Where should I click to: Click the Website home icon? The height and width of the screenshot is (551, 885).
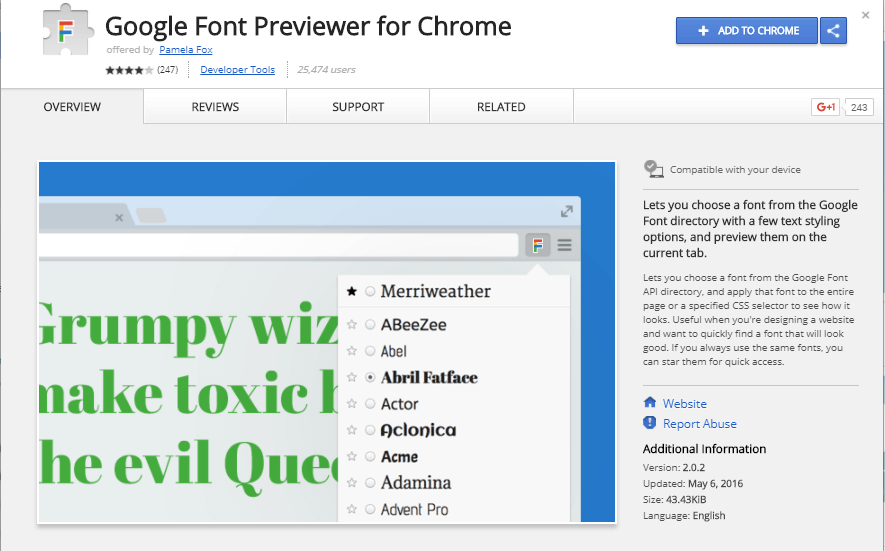coord(650,402)
